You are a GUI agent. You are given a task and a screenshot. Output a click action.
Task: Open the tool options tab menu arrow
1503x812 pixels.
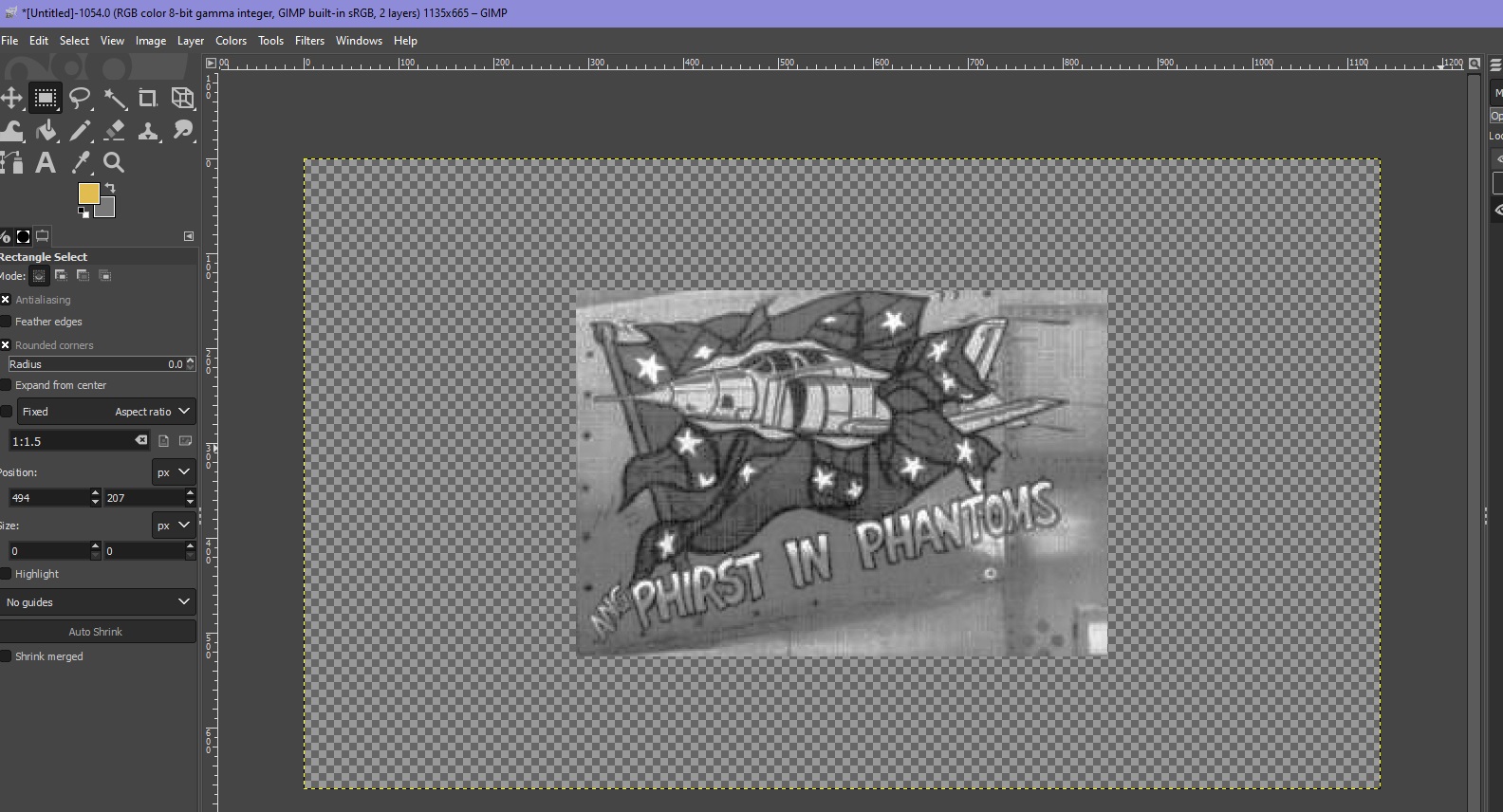189,236
